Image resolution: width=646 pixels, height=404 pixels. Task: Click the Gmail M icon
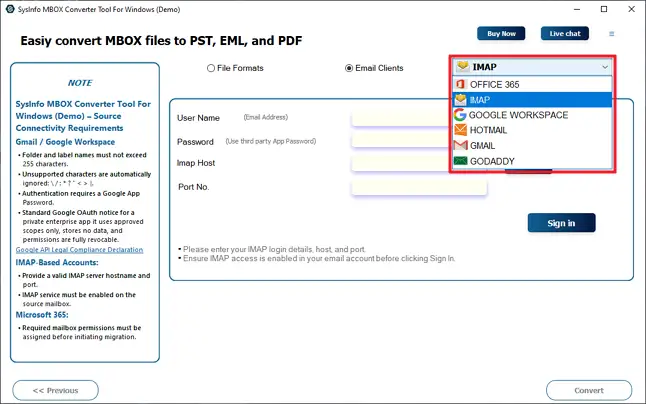click(460, 145)
